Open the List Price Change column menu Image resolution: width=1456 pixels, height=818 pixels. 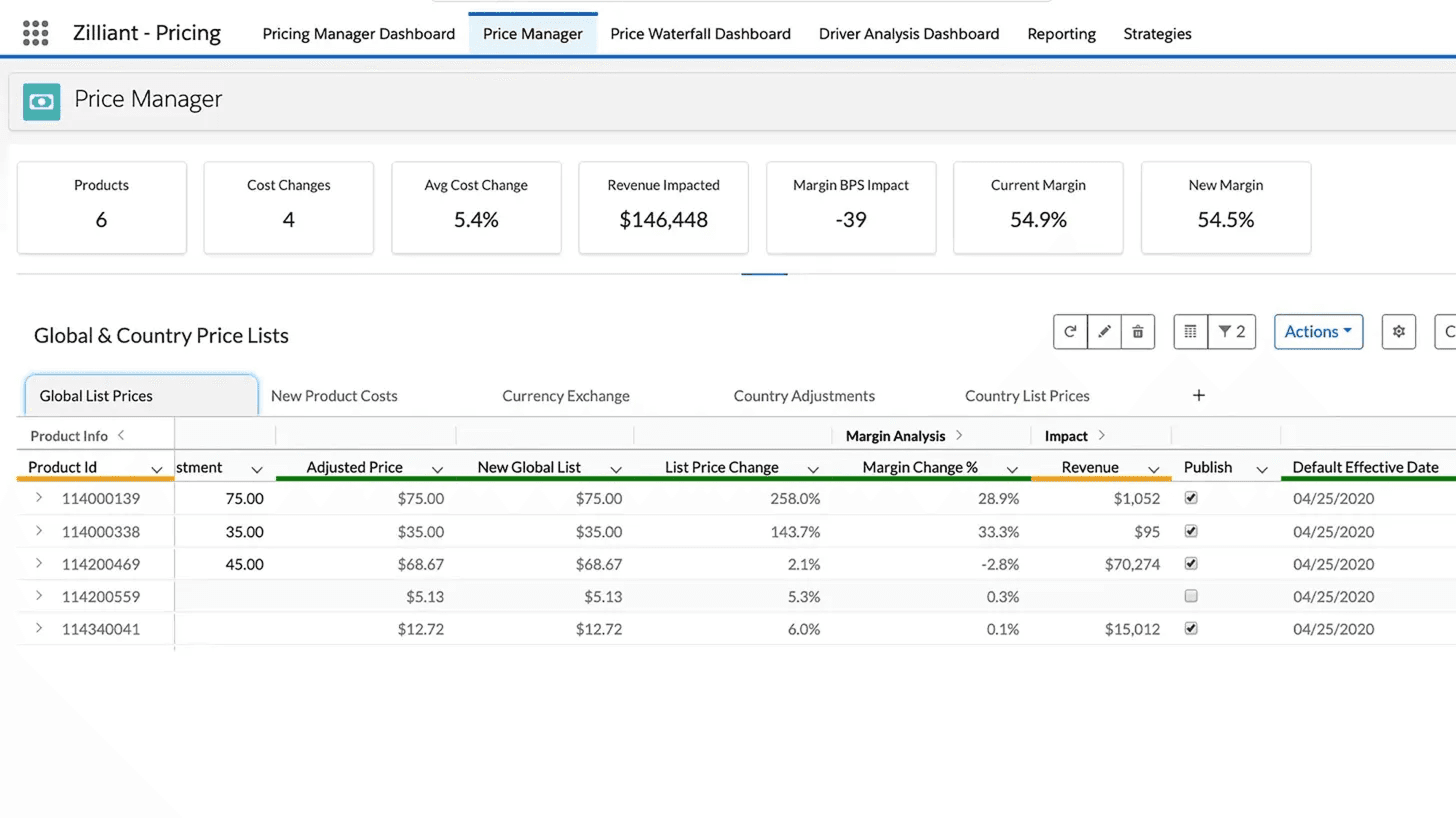click(x=813, y=469)
